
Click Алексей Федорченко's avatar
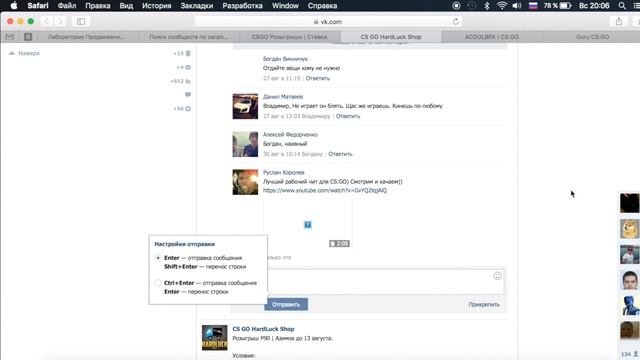click(245, 144)
